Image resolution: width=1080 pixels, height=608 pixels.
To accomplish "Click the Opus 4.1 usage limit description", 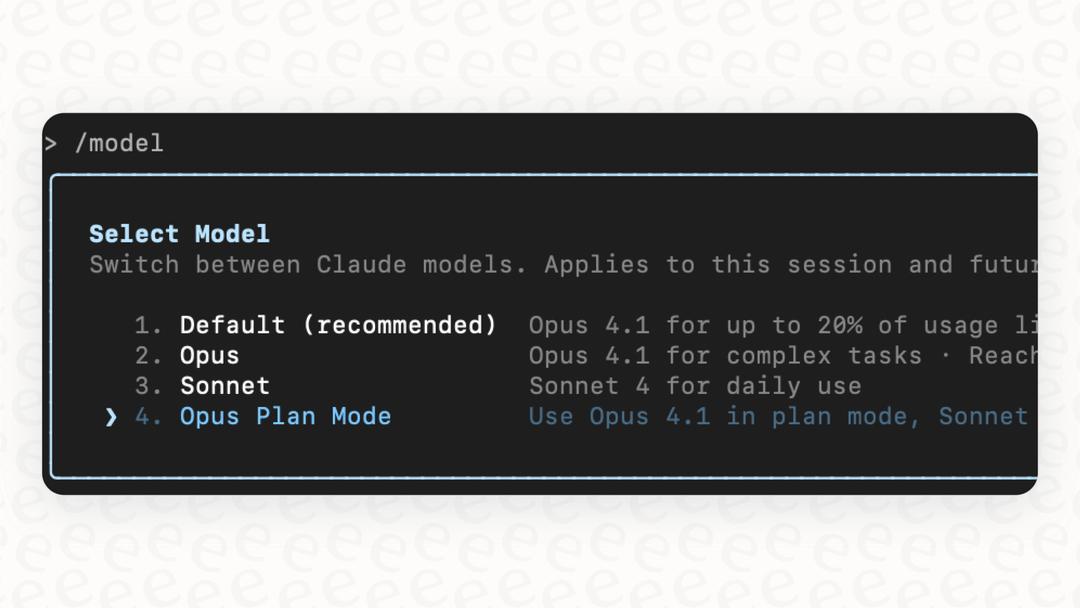I will 780,324.
